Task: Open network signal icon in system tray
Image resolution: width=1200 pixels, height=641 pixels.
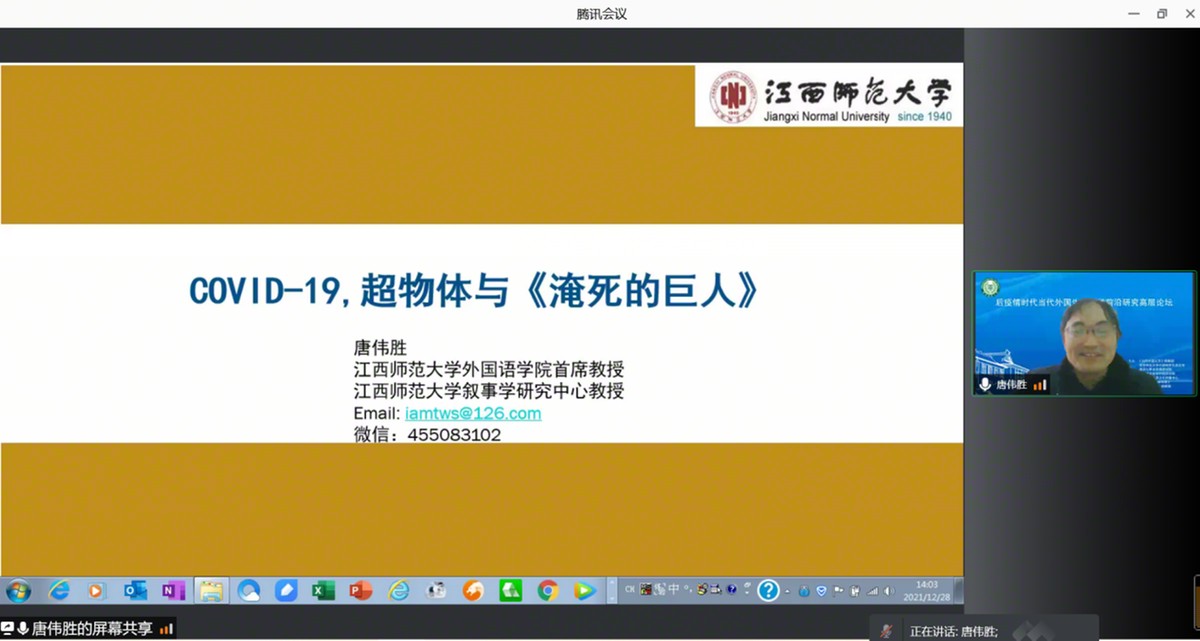Action: tap(872, 590)
